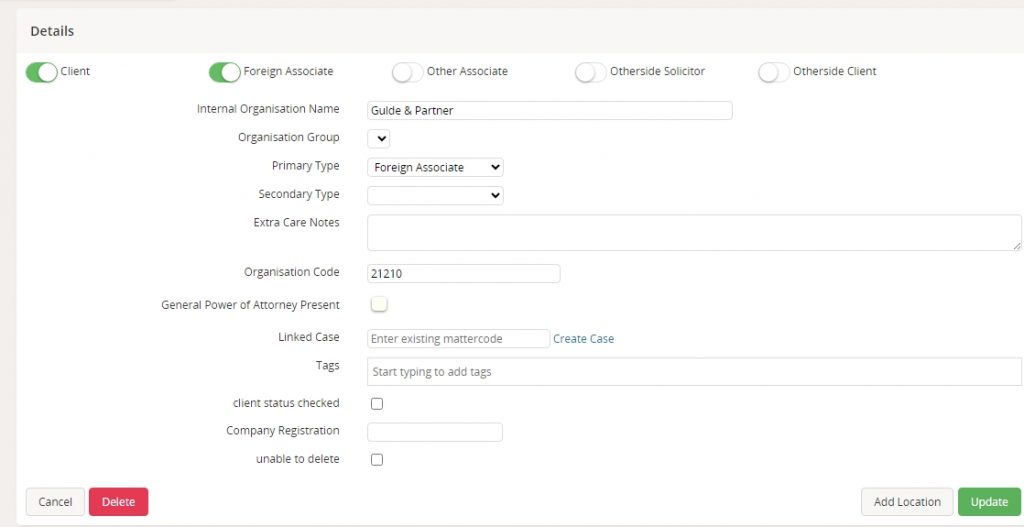The height and width of the screenshot is (527, 1024).
Task: Disable the Foreign Associate toggle
Action: (x=225, y=72)
